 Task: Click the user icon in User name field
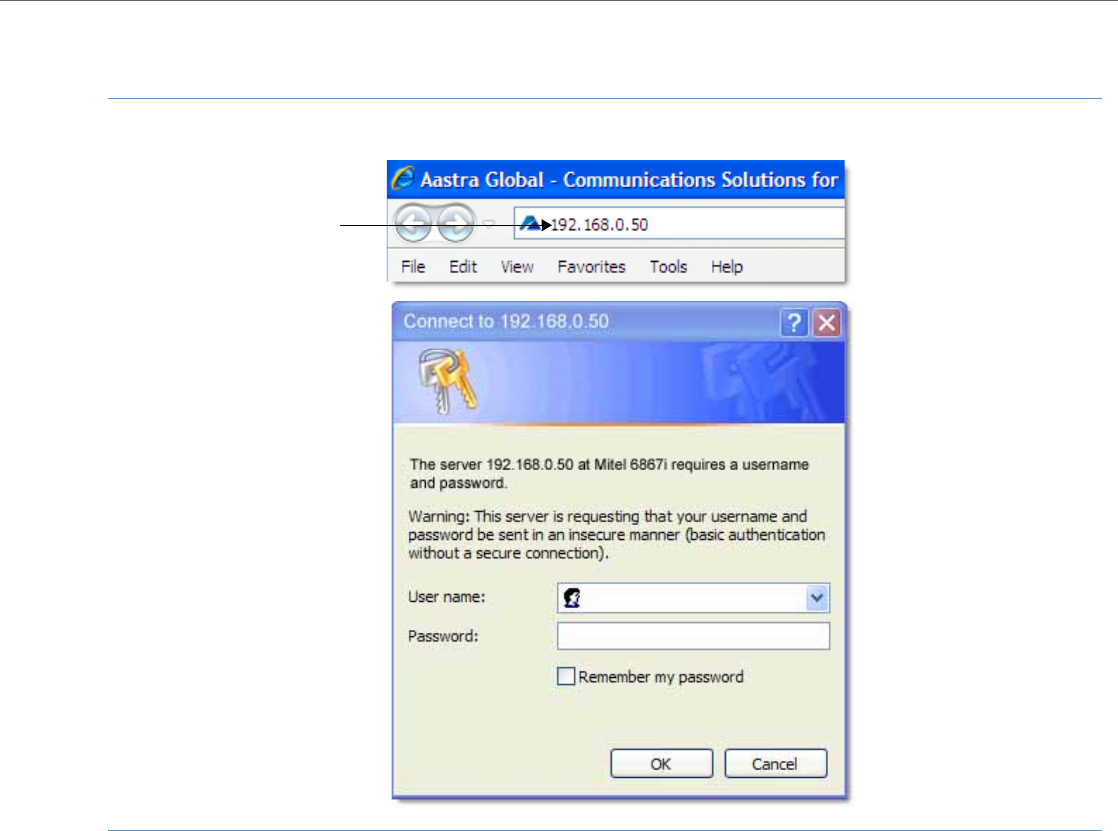click(572, 598)
